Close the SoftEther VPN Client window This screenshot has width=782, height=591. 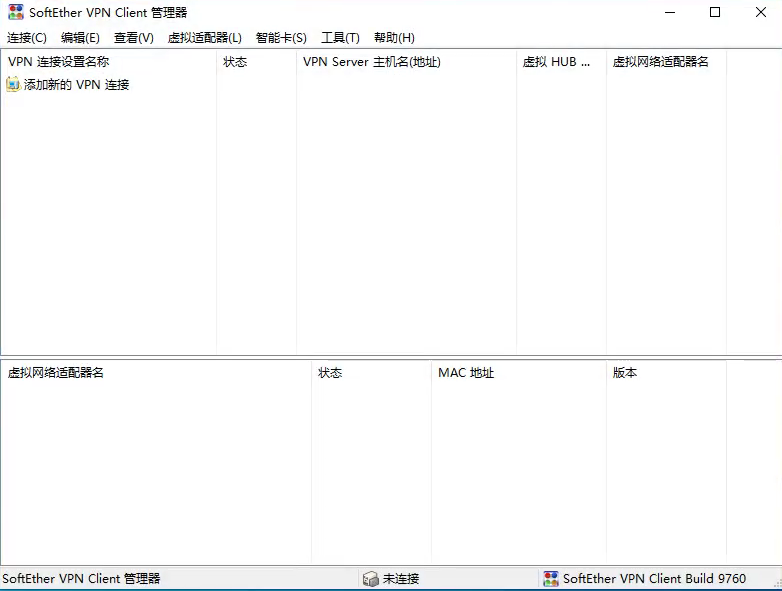pos(761,12)
